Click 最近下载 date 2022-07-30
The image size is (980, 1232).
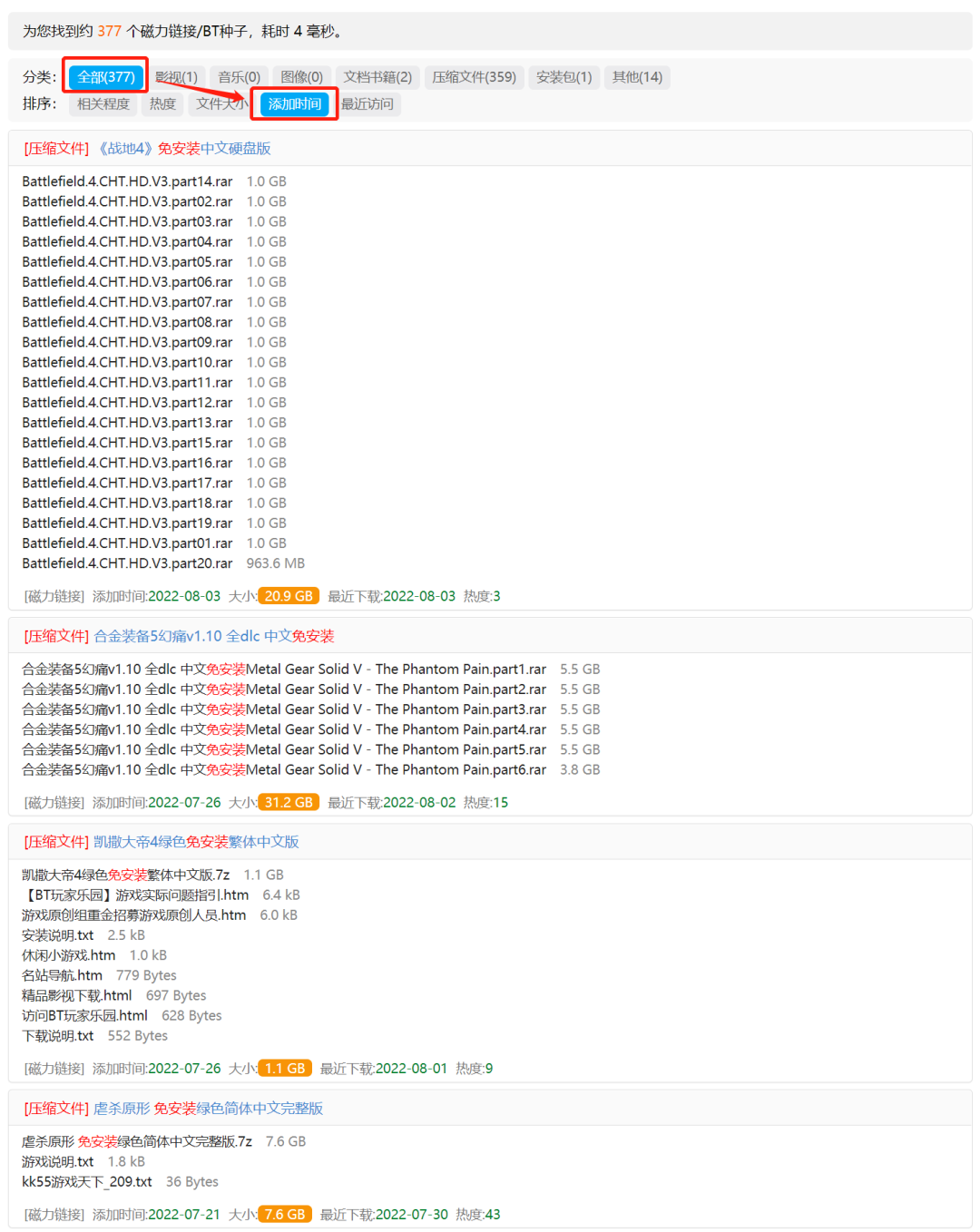coord(412,1215)
